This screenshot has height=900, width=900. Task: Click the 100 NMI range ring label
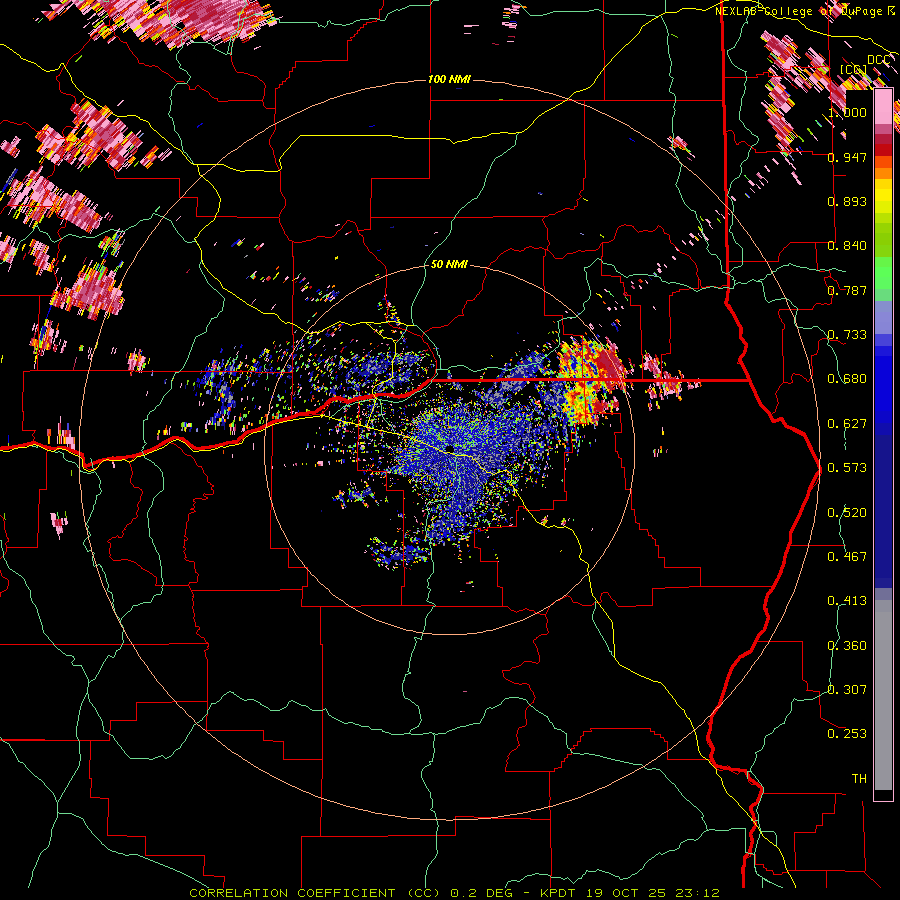point(449,79)
